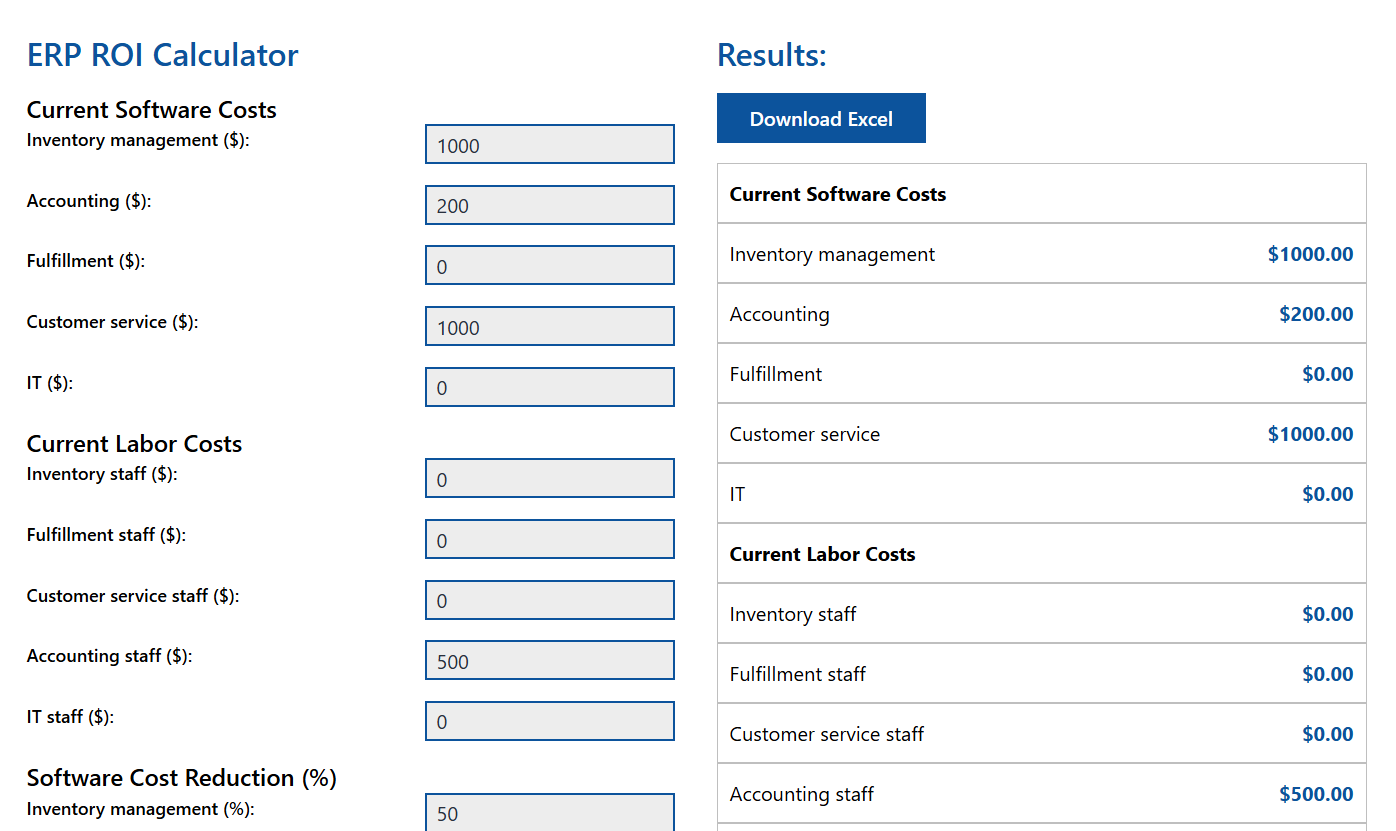Click the ERP ROI Calculator title
The height and width of the screenshot is (831, 1396).
point(162,55)
